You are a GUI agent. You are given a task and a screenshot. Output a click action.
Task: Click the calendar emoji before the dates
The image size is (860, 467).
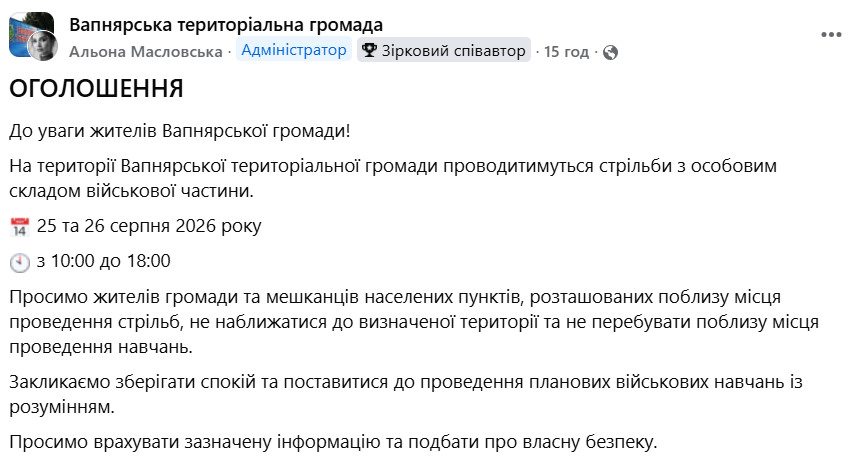tap(20, 227)
